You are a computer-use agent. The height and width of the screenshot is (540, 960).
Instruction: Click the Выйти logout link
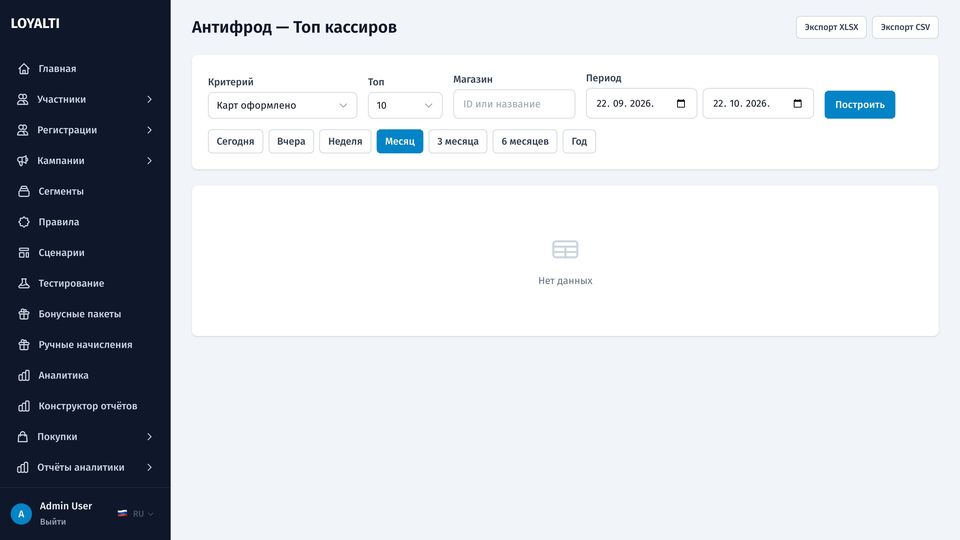pyautogui.click(x=53, y=522)
